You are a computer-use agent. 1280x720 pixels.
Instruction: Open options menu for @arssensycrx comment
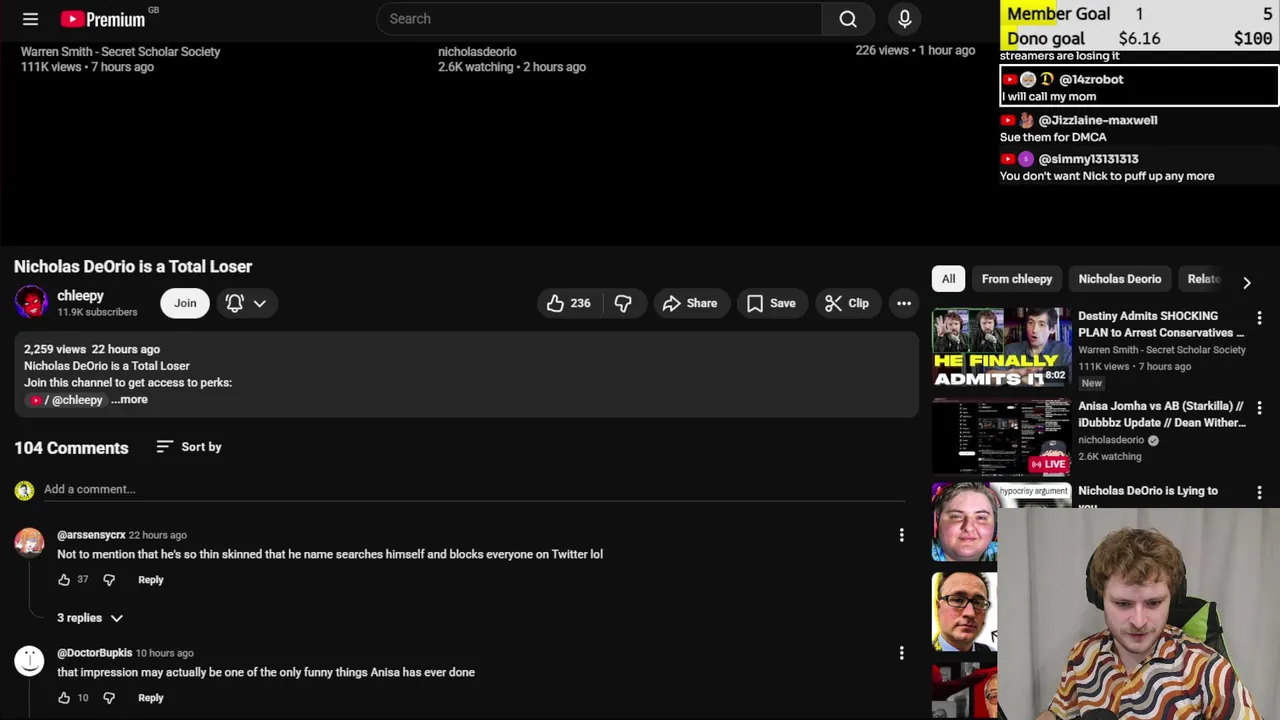coord(901,536)
